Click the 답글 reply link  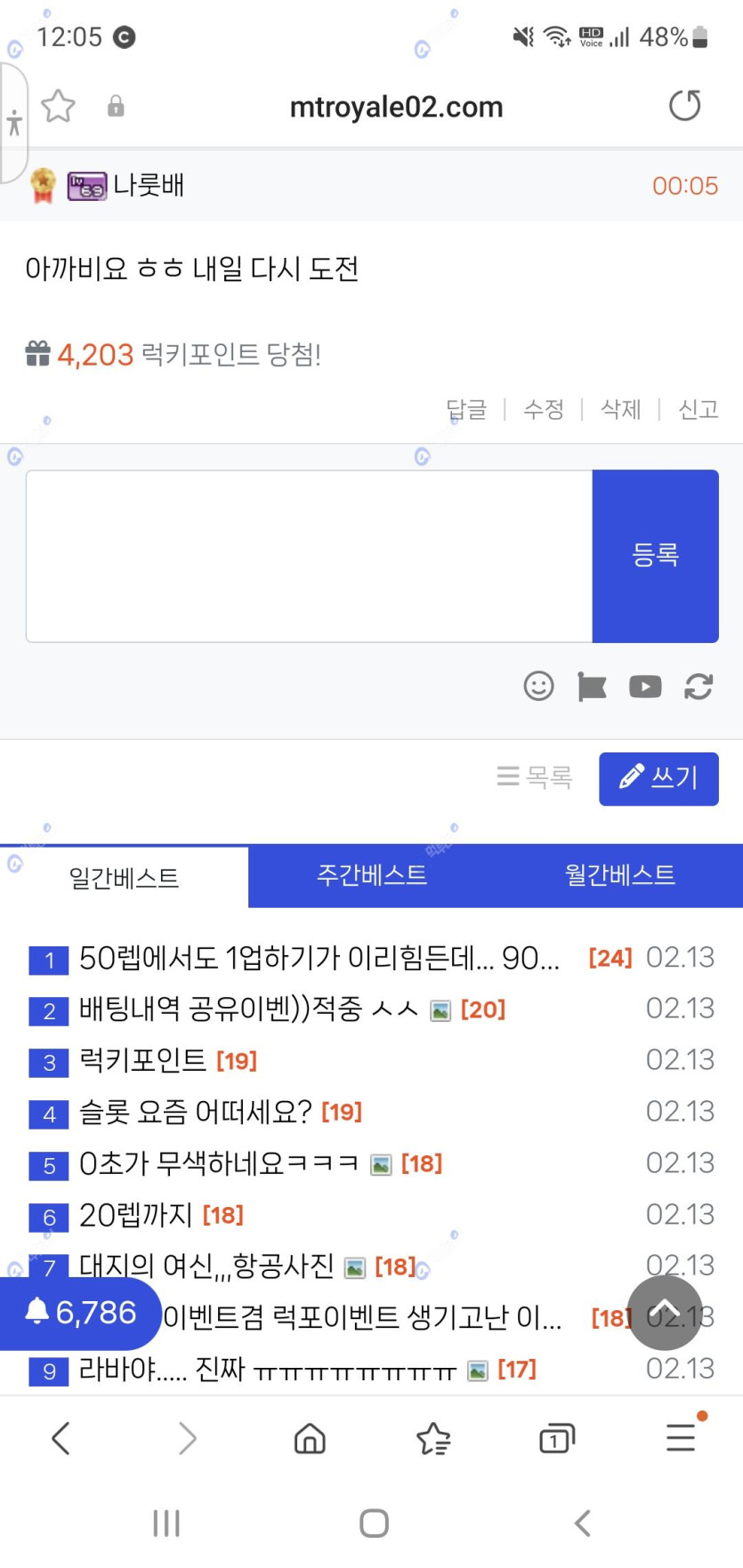(467, 409)
